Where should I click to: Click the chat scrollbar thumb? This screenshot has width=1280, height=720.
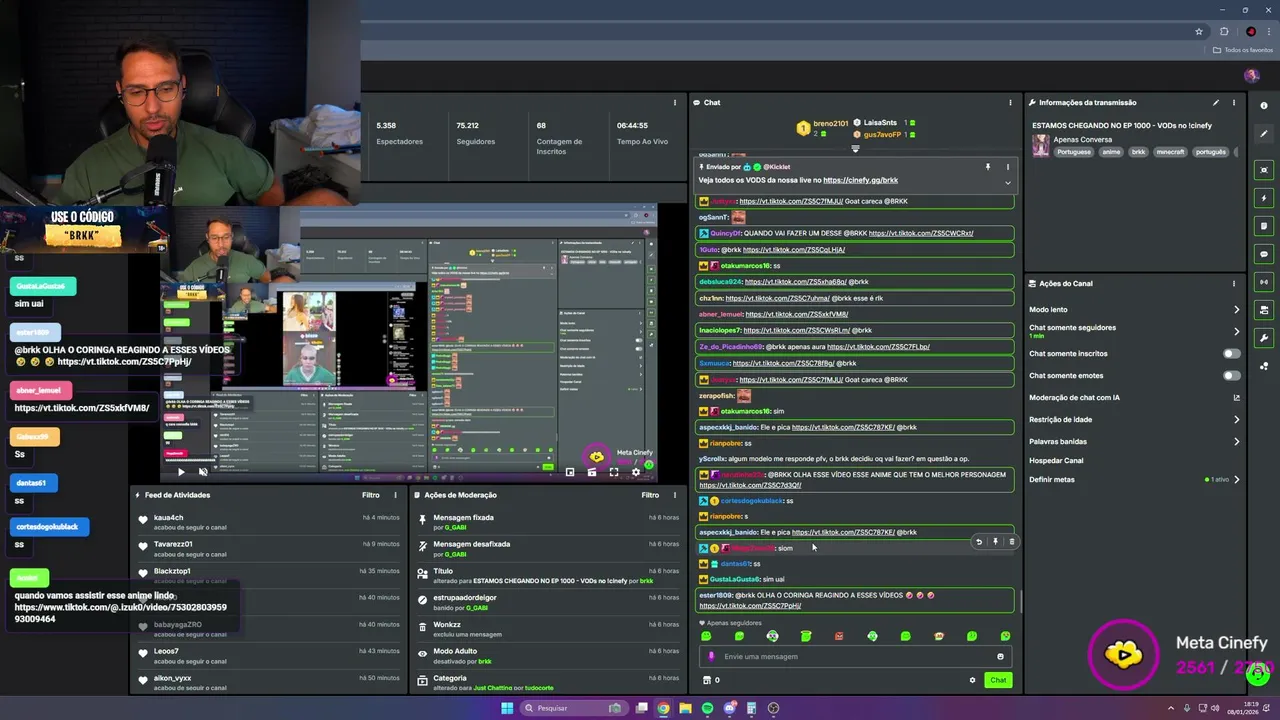pos(1020,602)
